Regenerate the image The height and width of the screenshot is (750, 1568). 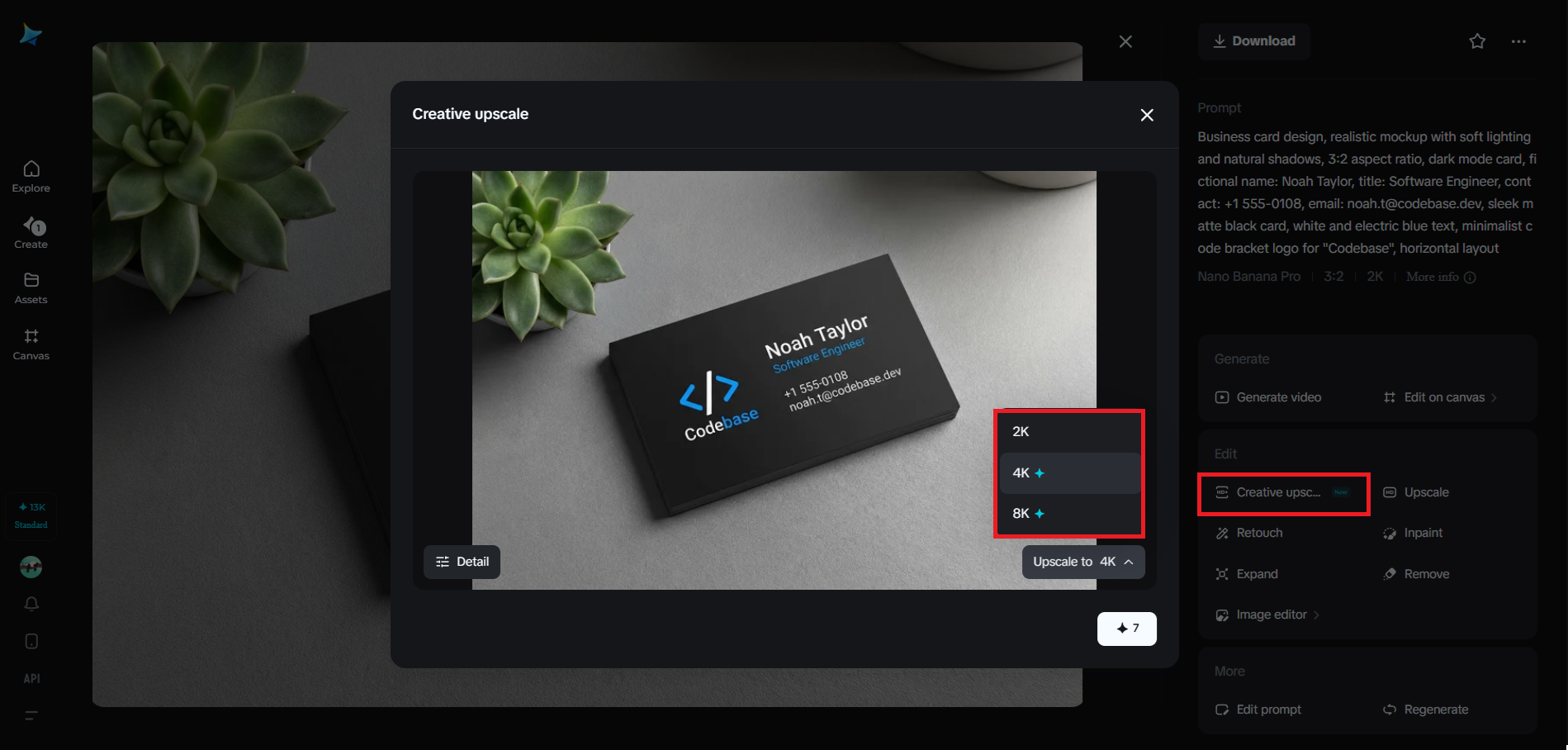[x=1426, y=710]
